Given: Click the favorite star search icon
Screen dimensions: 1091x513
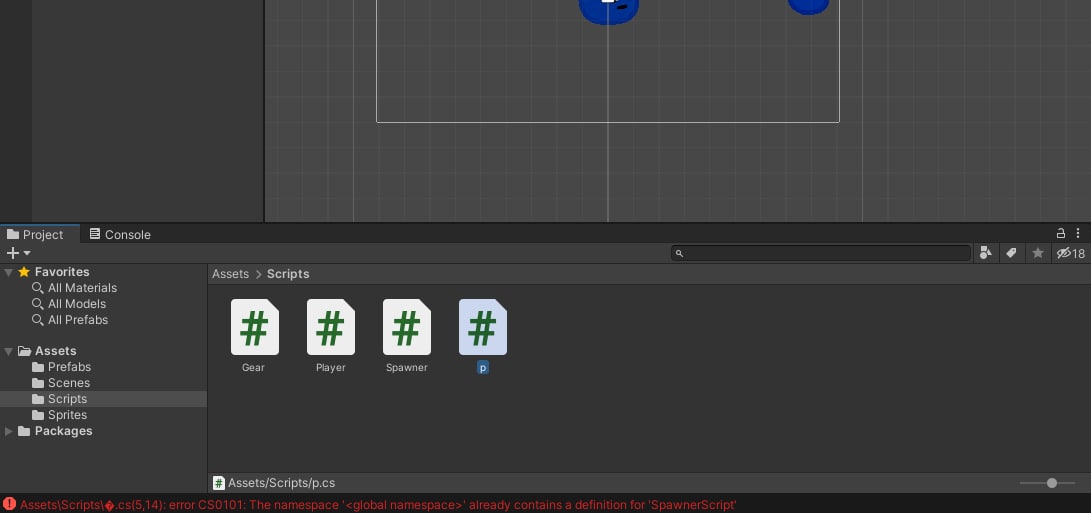Looking at the screenshot, I should [1037, 253].
